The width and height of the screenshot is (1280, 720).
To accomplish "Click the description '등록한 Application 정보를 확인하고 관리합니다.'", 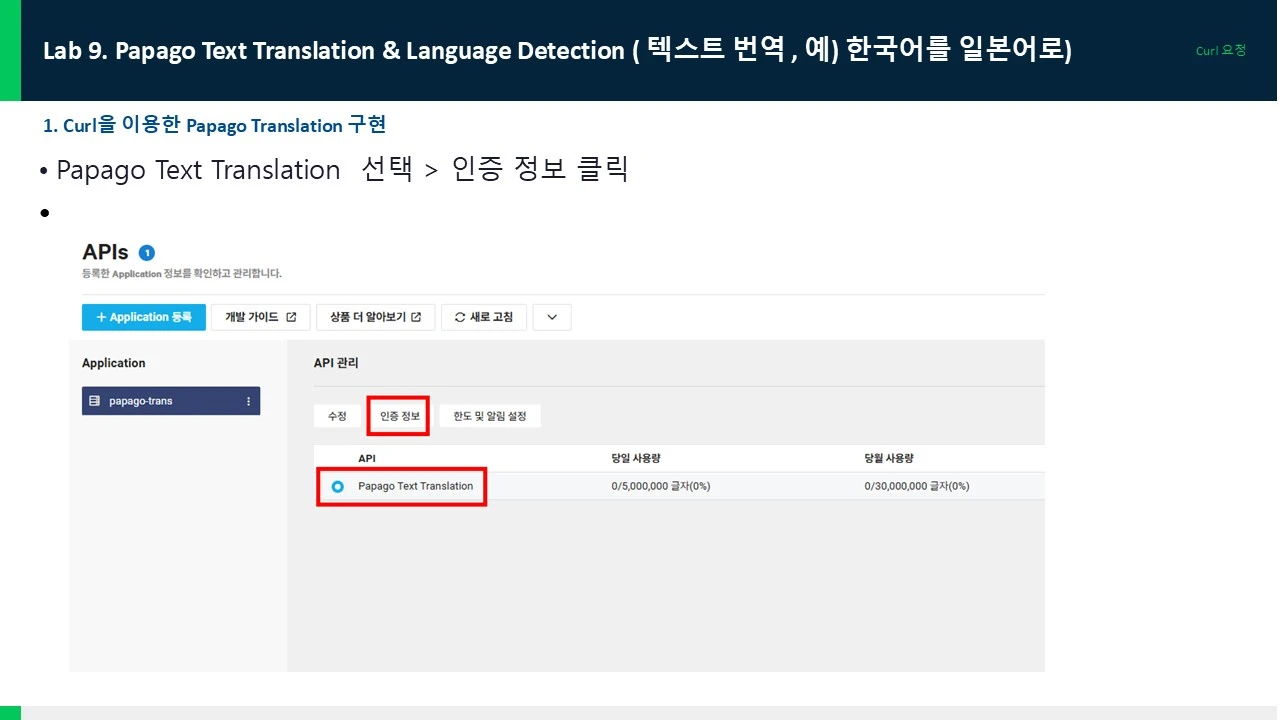I will coord(182,273).
